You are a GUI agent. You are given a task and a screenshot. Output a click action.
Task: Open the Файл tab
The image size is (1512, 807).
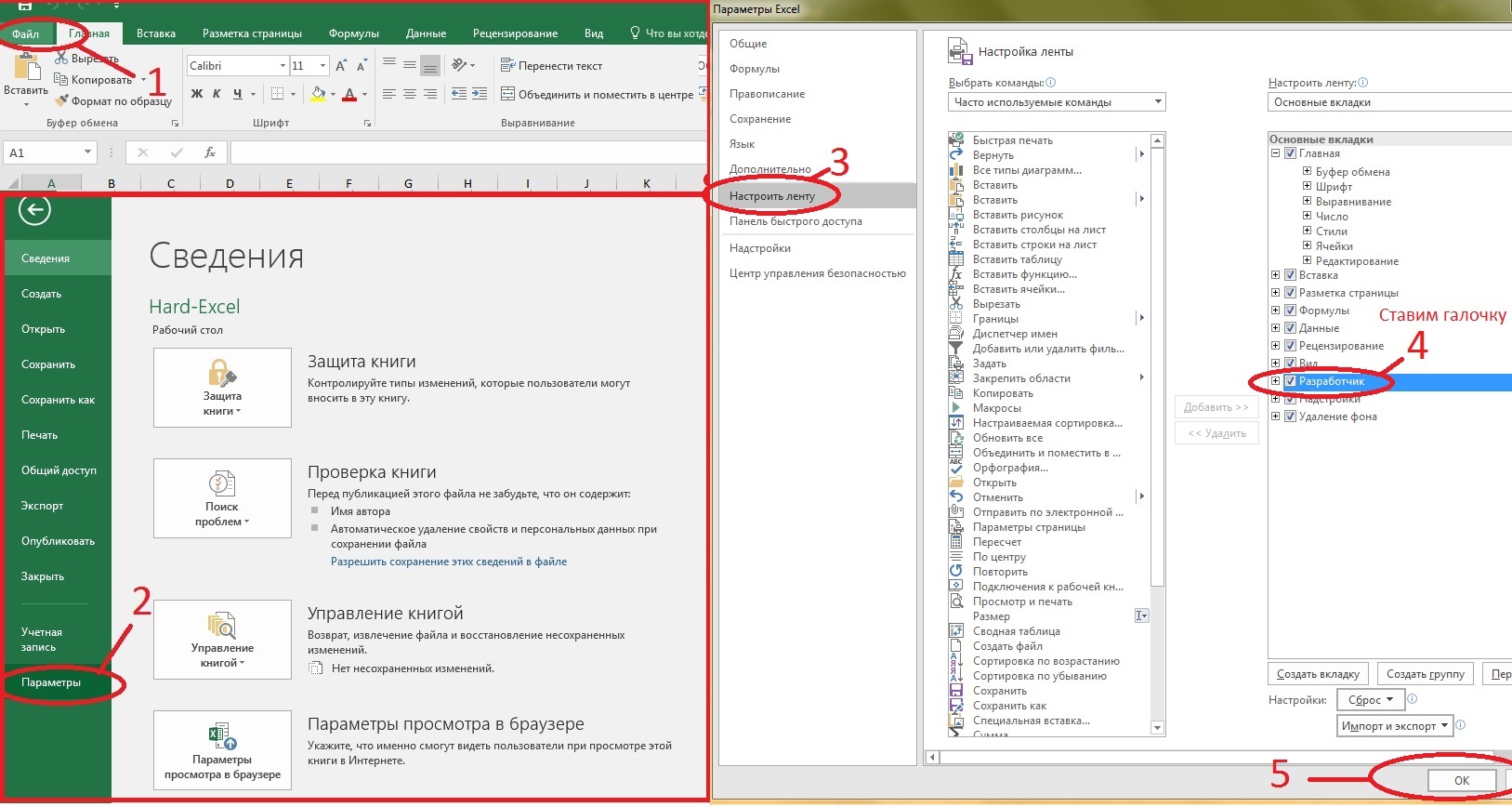pos(26,33)
